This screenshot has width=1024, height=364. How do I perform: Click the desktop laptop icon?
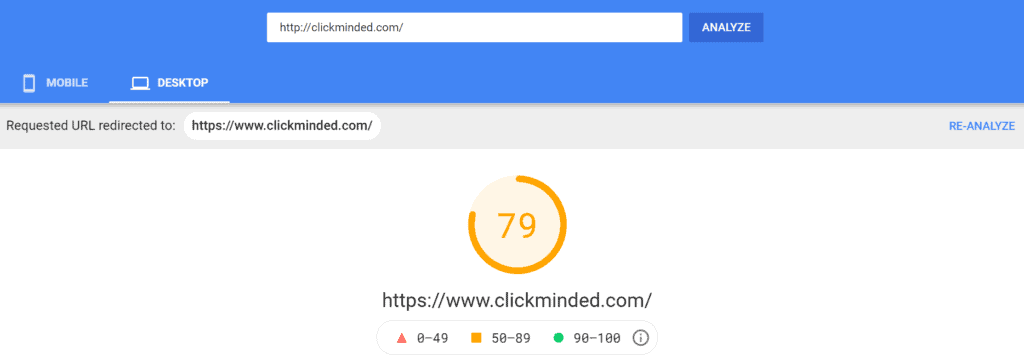click(x=140, y=83)
